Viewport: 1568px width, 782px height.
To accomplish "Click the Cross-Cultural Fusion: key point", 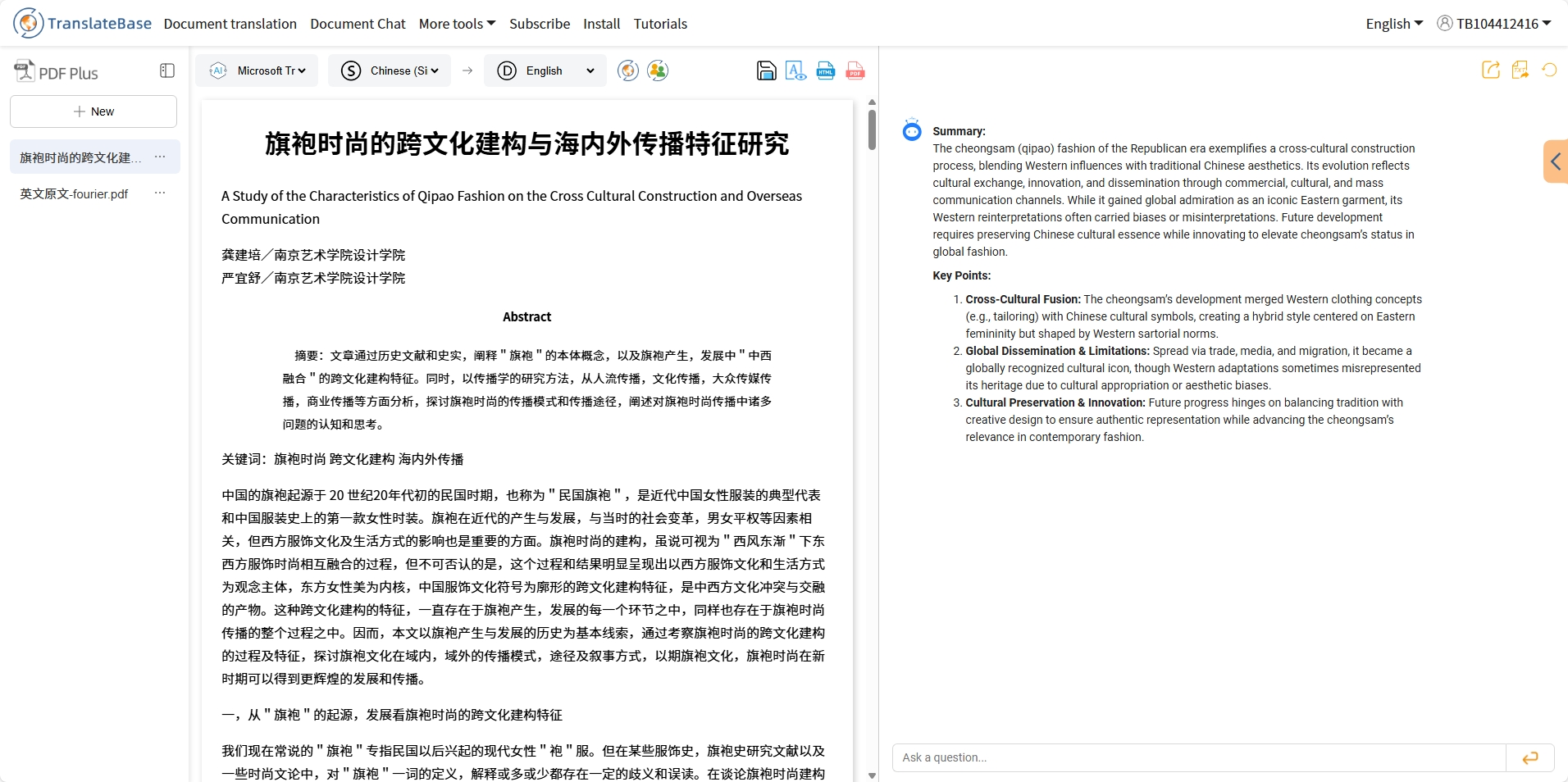I will [x=1023, y=299].
